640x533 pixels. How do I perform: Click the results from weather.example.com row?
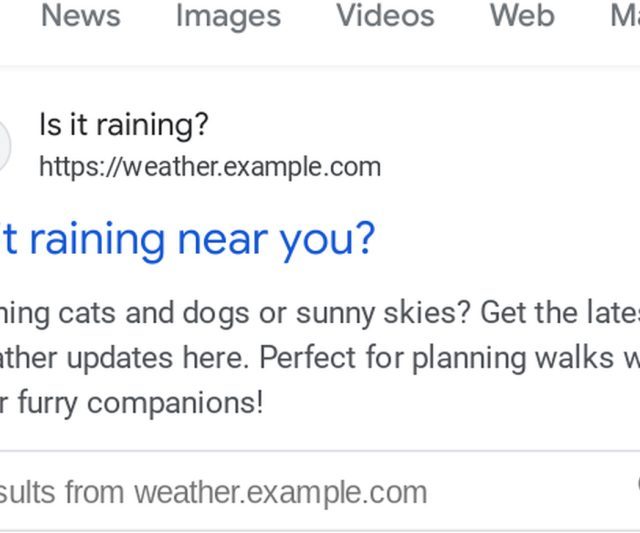click(x=320, y=492)
